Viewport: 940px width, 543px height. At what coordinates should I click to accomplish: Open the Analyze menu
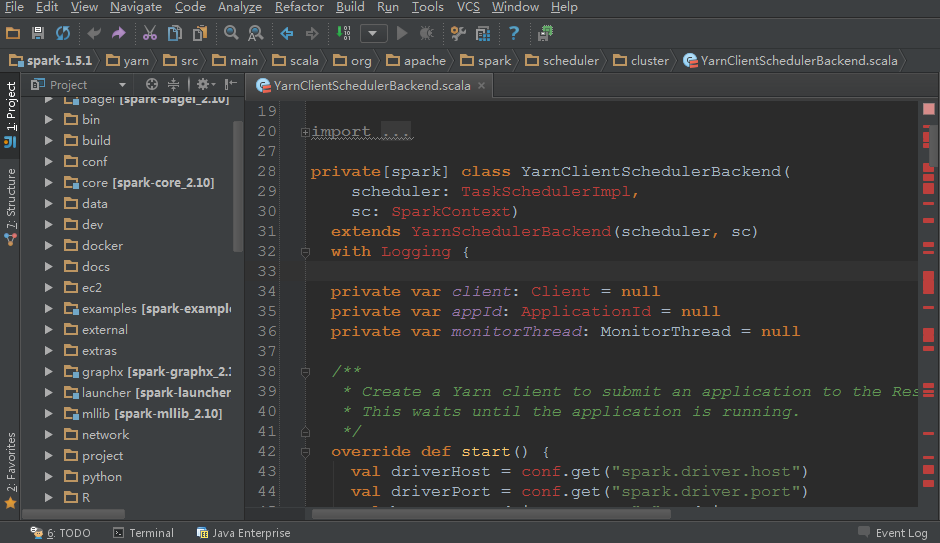[240, 7]
